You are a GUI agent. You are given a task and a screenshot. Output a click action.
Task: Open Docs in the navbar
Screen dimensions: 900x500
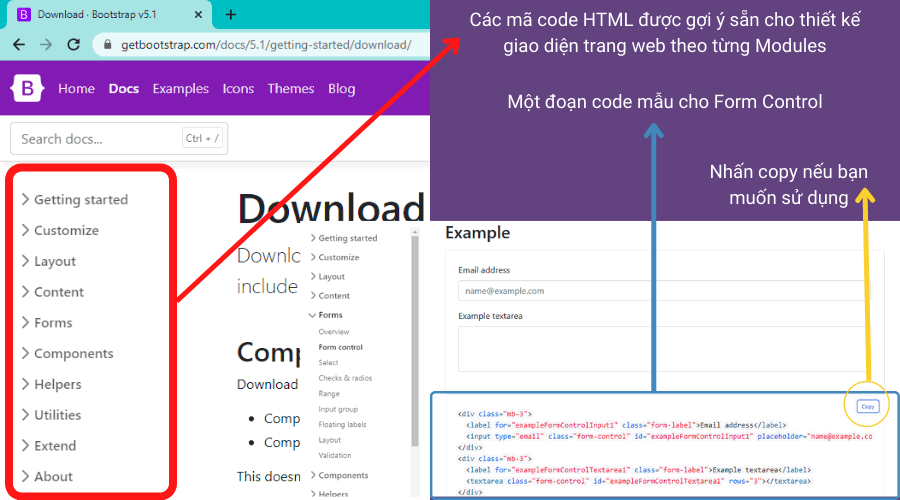pos(124,89)
